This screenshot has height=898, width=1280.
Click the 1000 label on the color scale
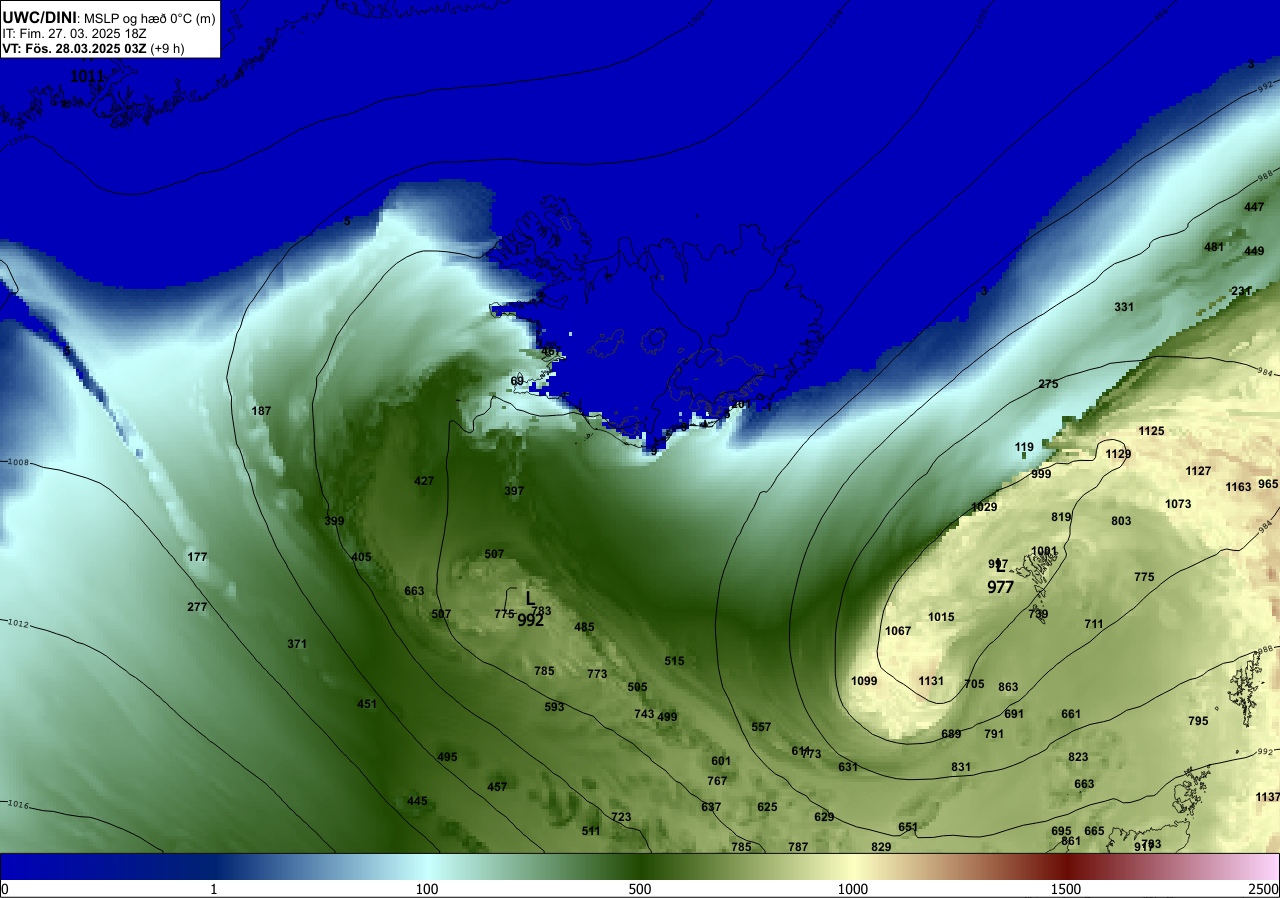852,889
